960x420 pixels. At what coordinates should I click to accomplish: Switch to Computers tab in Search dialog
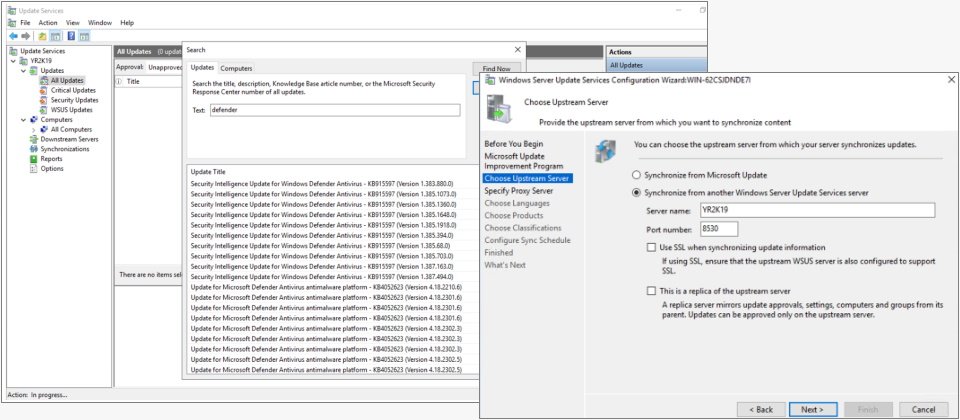(236, 68)
